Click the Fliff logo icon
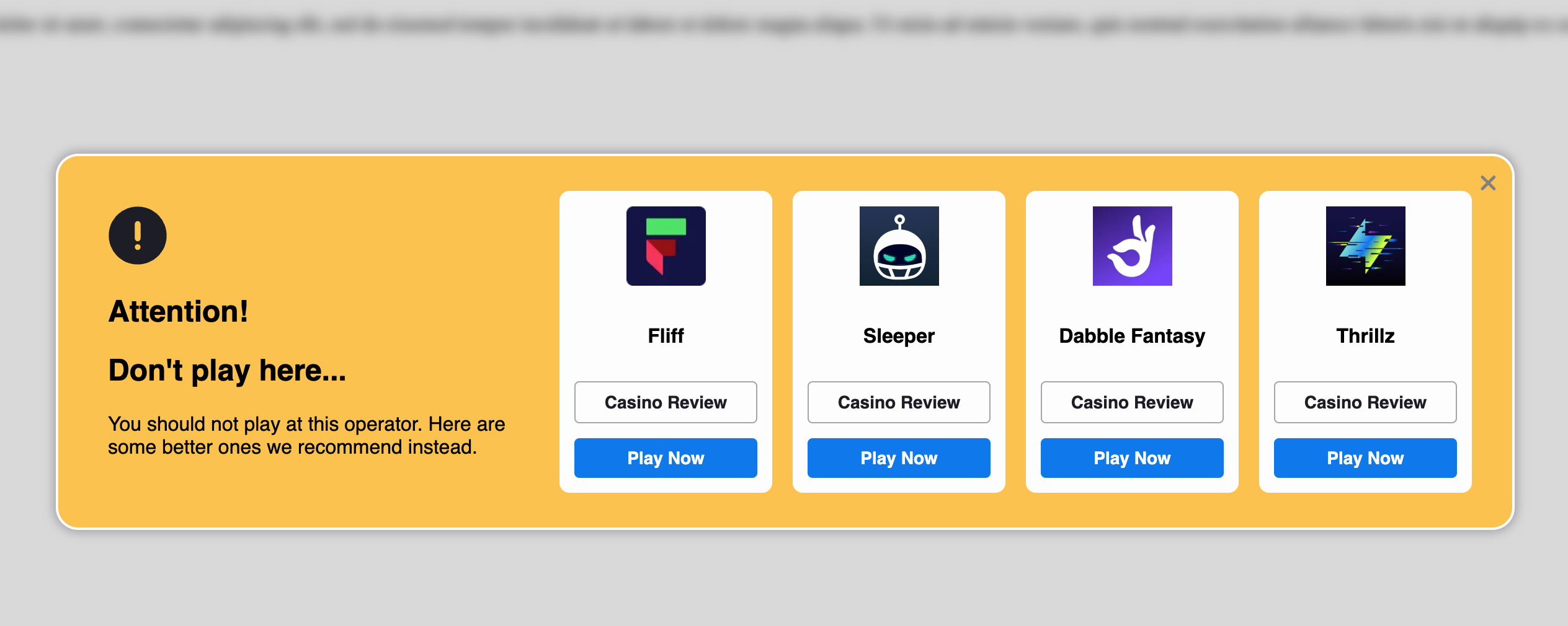Viewport: 1568px width, 626px height. 666,246
